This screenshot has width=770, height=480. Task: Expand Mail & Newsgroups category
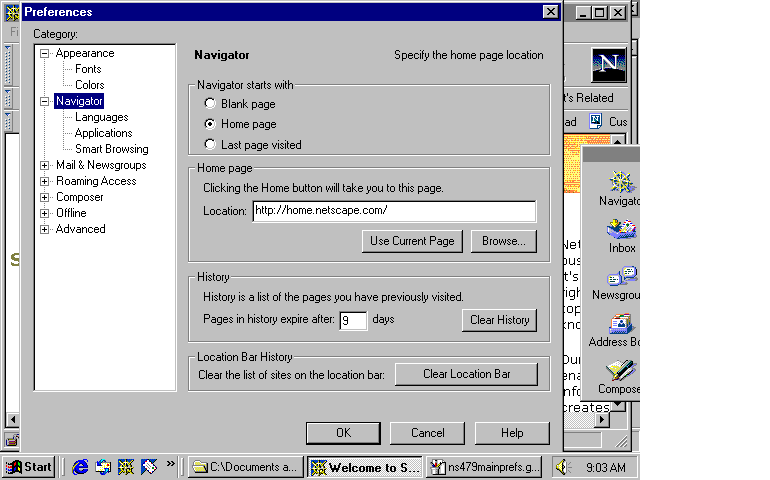45,166
